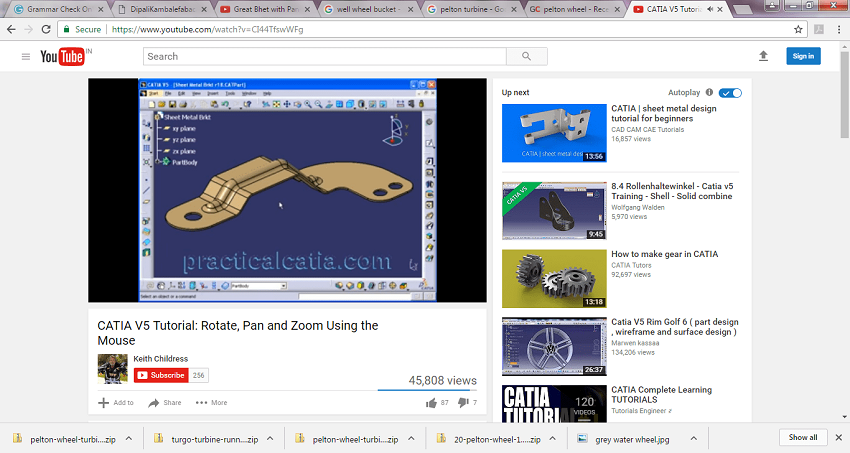Screen dimensions: 850x453
Task: Click the like/dislike ratio bar
Action: click(427, 390)
